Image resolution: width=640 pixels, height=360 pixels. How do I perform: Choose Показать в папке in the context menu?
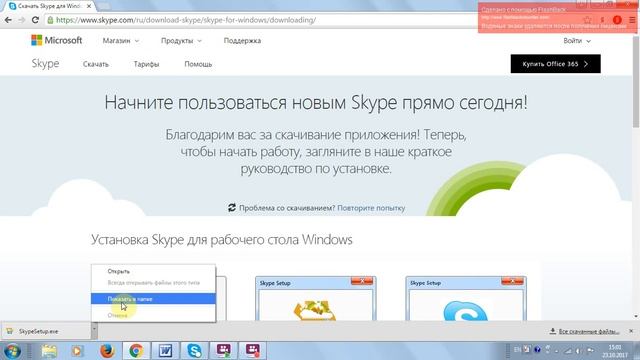click(153, 299)
